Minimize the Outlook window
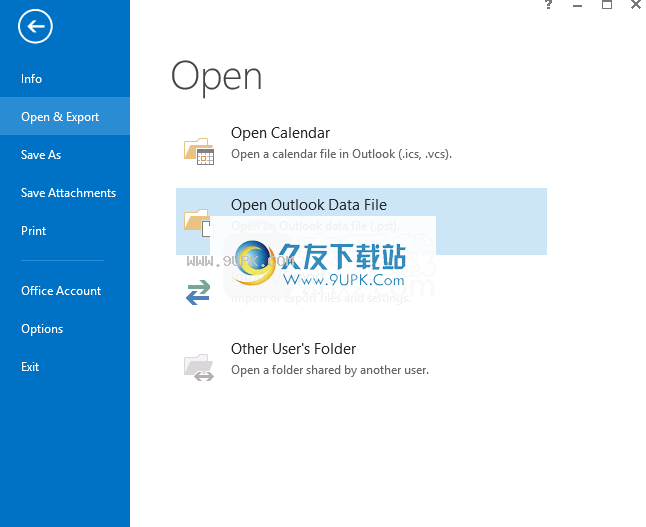Viewport: 646px width, 527px height. tap(578, 5)
